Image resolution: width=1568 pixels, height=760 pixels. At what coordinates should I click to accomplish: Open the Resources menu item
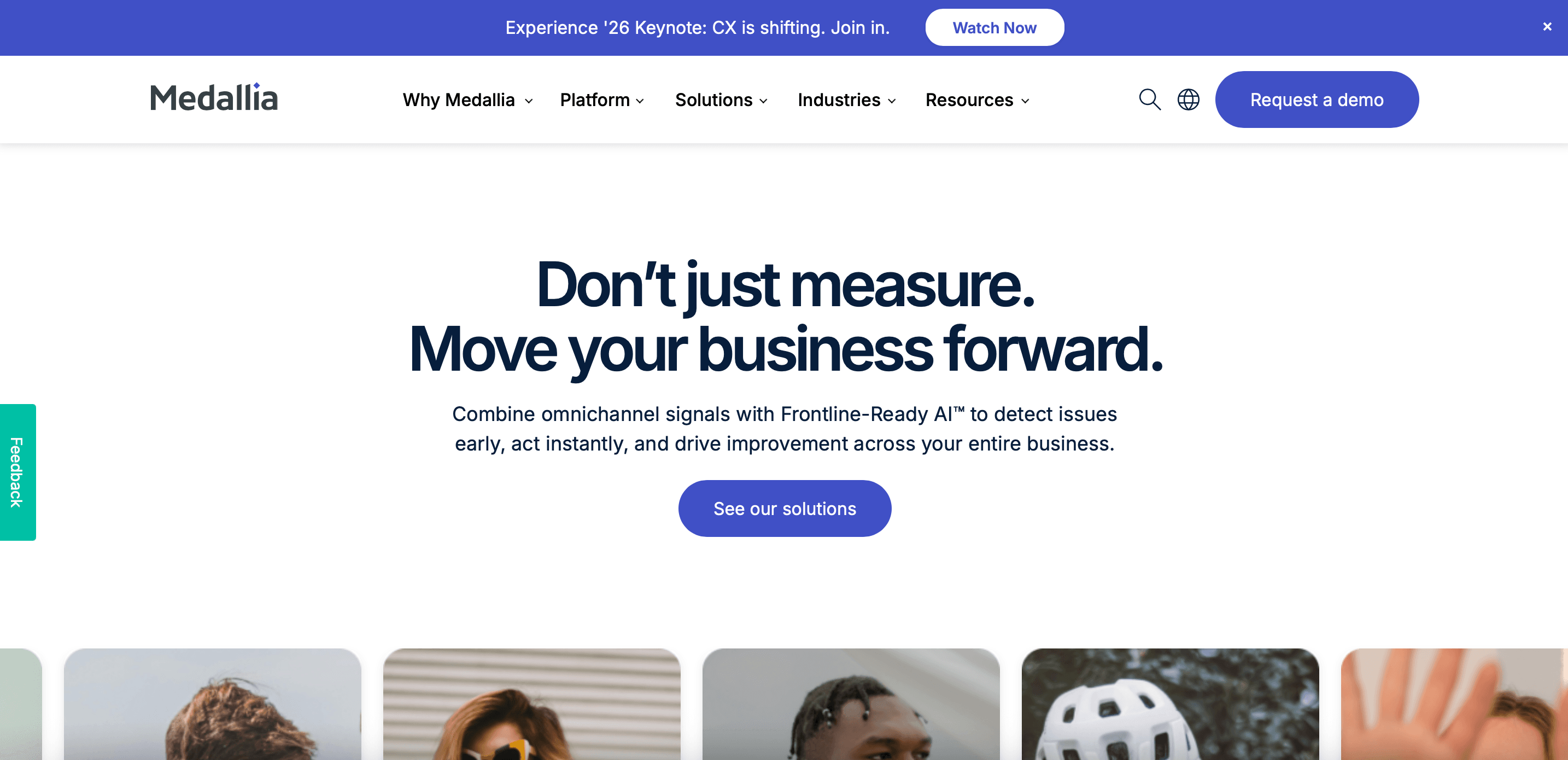pos(969,100)
